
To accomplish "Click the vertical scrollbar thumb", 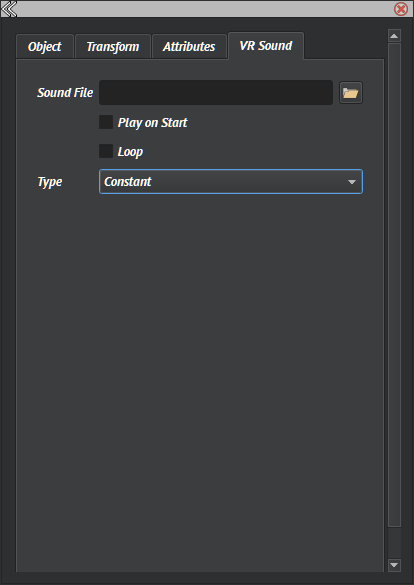I will [x=394, y=285].
